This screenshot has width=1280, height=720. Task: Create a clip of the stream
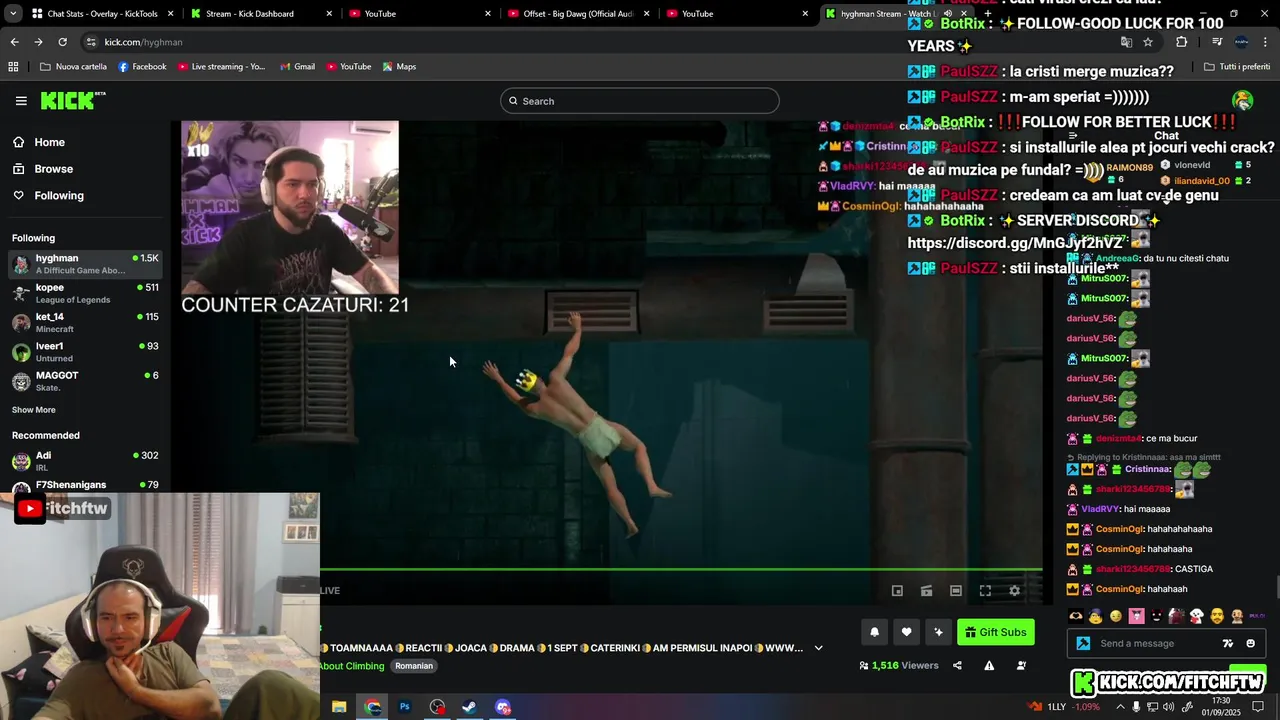(x=927, y=591)
